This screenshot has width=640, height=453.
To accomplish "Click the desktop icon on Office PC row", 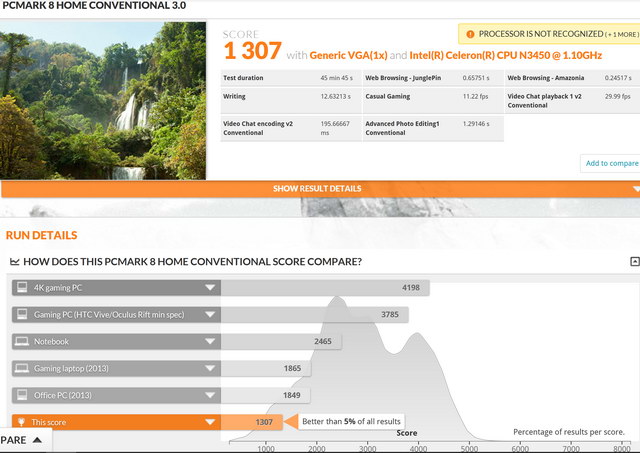I will pos(22,395).
